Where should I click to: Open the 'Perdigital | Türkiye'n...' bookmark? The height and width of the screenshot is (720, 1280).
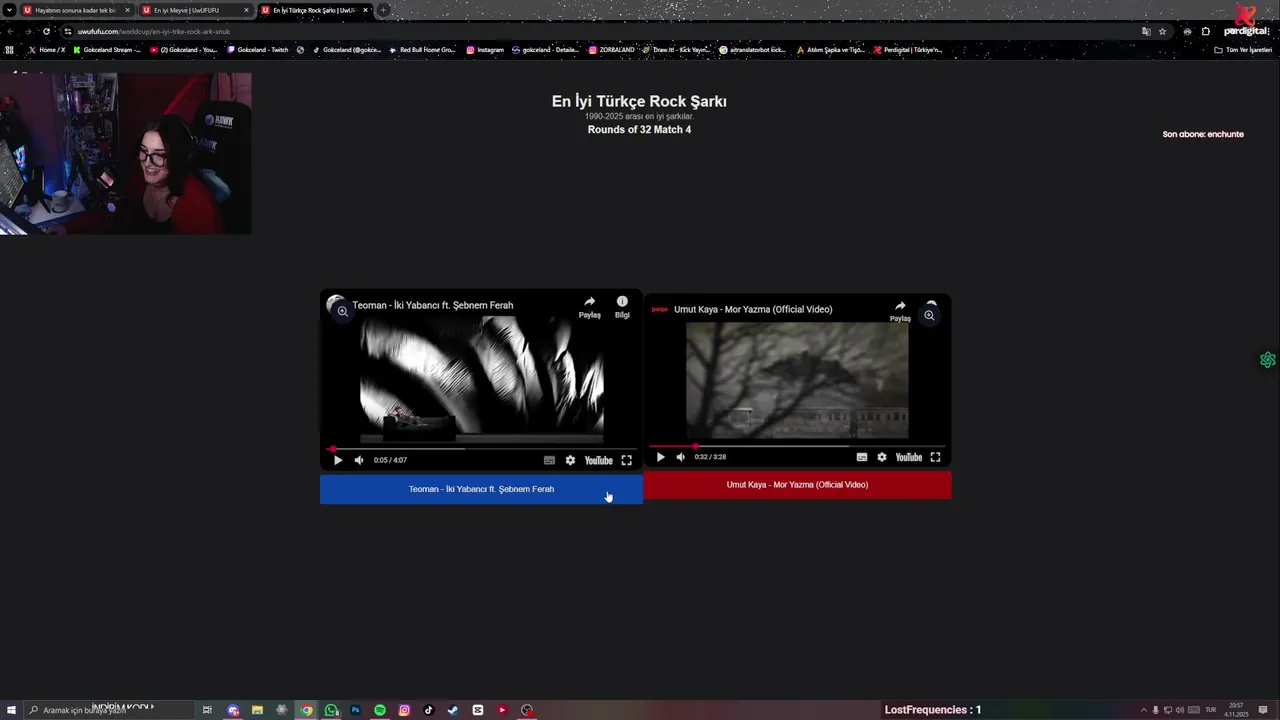(908, 49)
